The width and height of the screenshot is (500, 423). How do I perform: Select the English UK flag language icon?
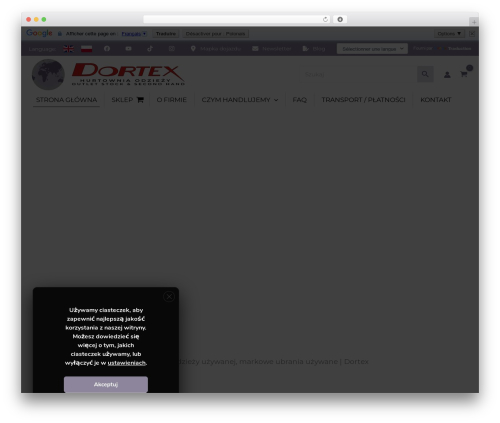point(68,49)
